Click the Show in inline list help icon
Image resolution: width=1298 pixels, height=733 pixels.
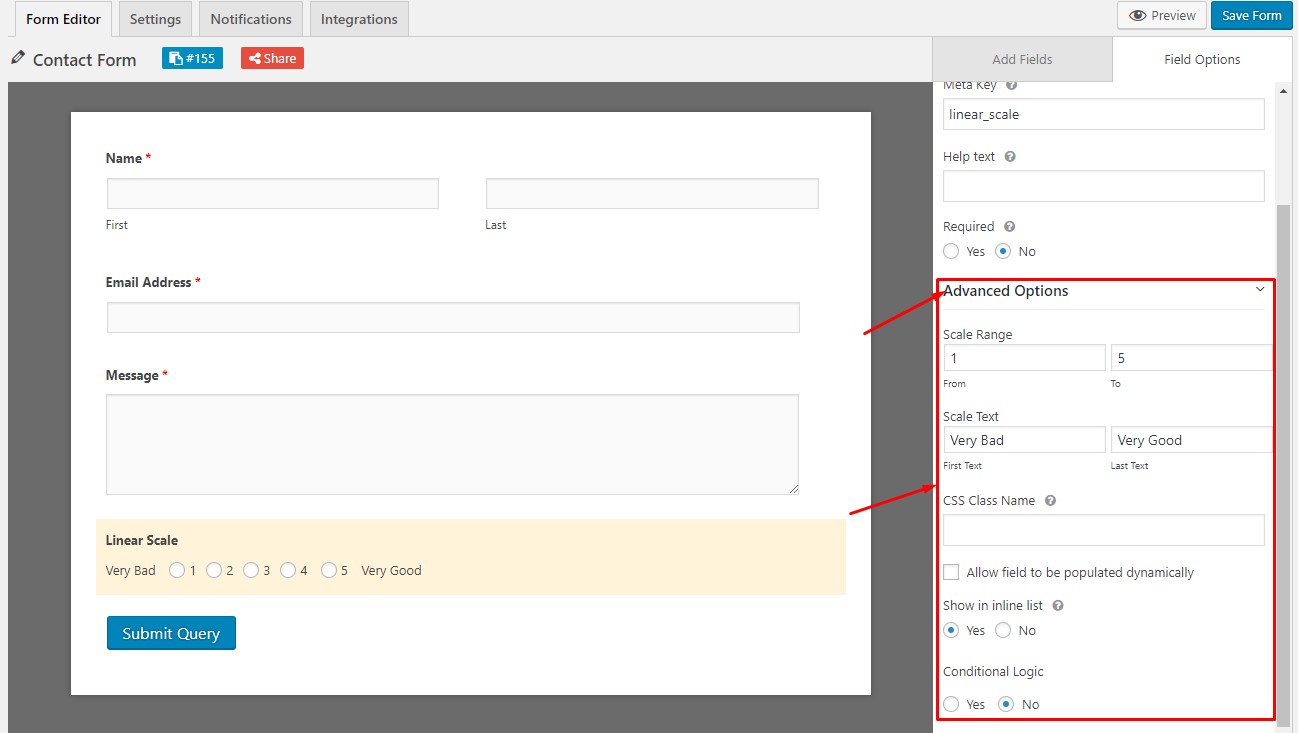click(1058, 606)
